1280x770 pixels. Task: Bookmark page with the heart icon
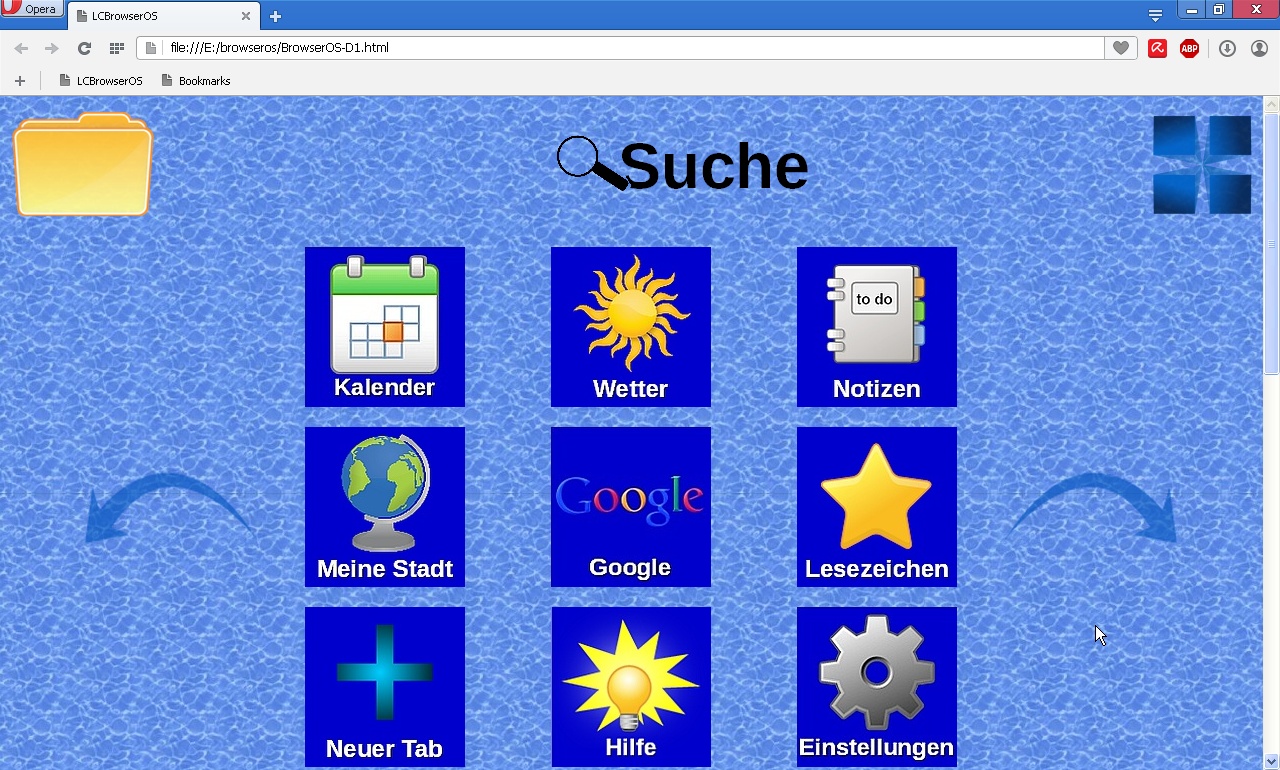[x=1121, y=48]
